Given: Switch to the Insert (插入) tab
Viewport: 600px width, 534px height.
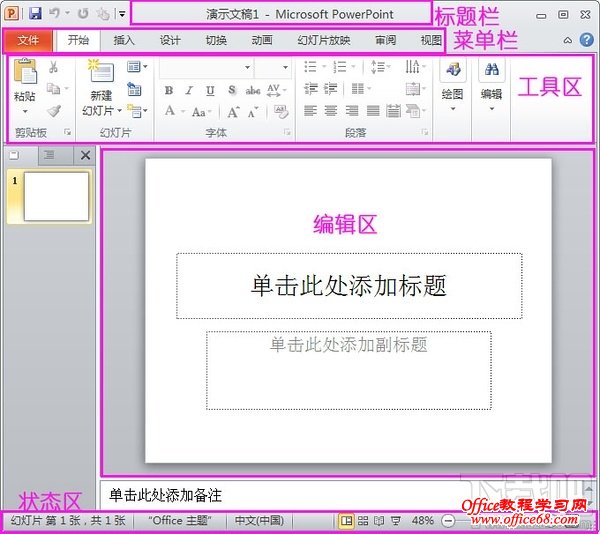Looking at the screenshot, I should [x=124, y=40].
